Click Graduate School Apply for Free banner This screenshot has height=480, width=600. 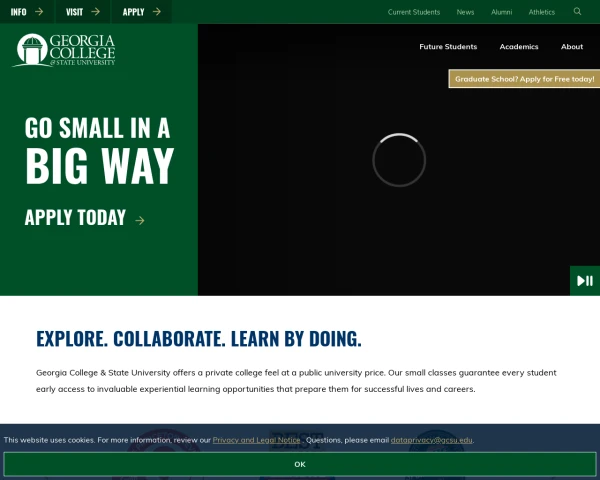(524, 79)
